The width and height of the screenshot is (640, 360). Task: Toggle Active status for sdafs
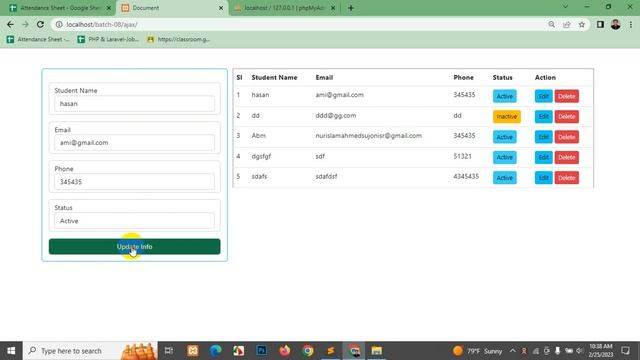tap(504, 178)
